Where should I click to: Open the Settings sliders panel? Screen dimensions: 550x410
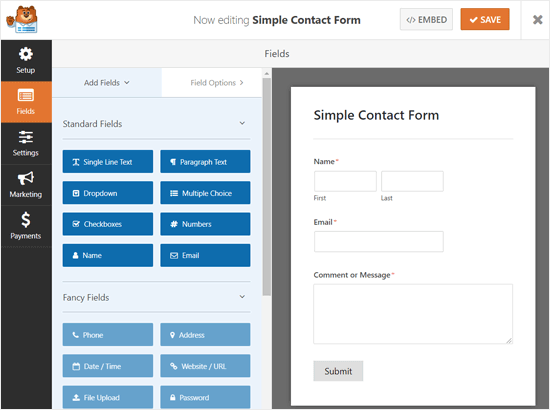26,144
